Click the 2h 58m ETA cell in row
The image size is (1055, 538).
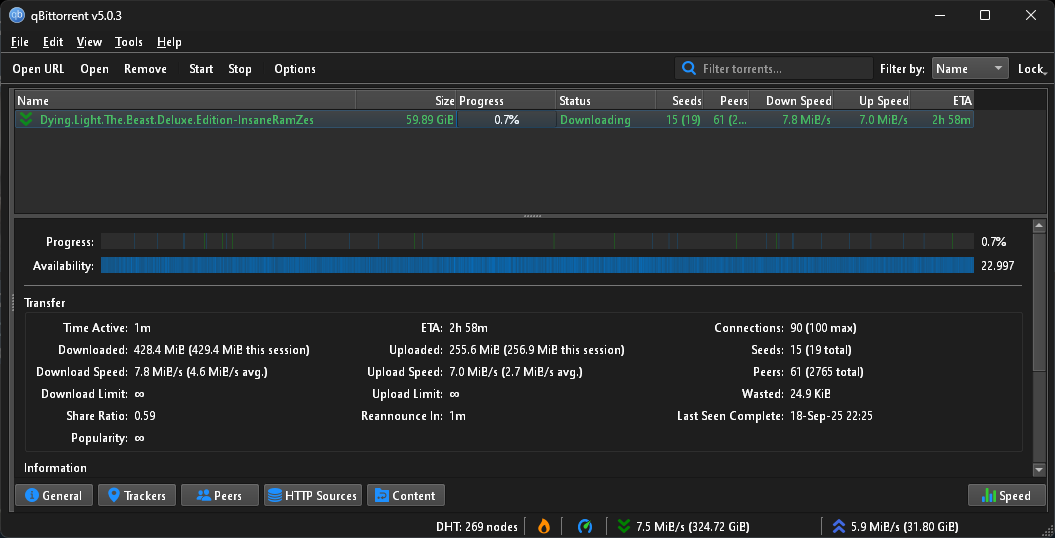coord(951,120)
